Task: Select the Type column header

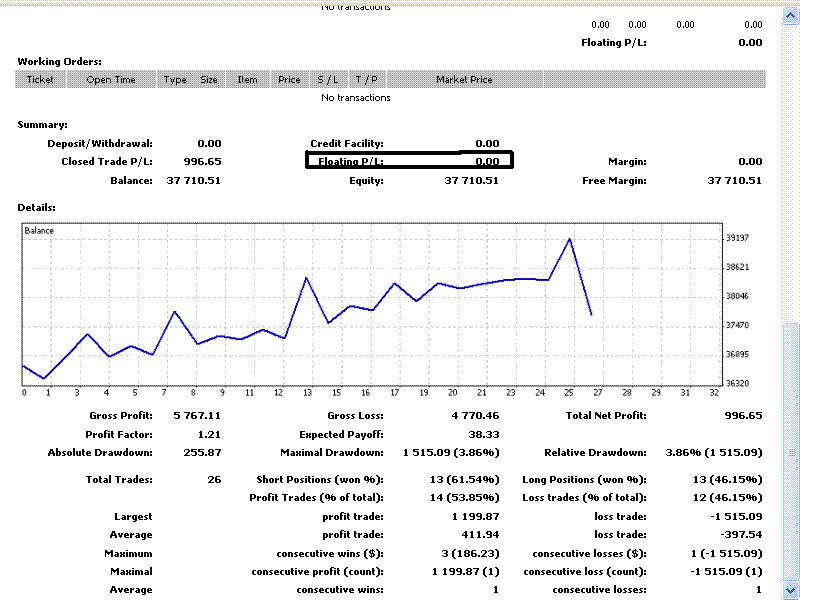Action: pos(175,80)
